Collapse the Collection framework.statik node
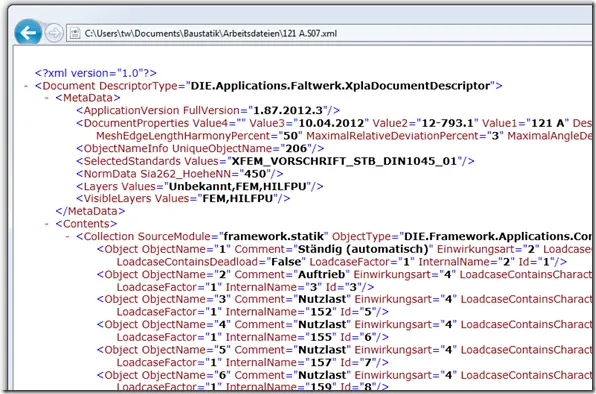596x394 pixels. [67, 236]
